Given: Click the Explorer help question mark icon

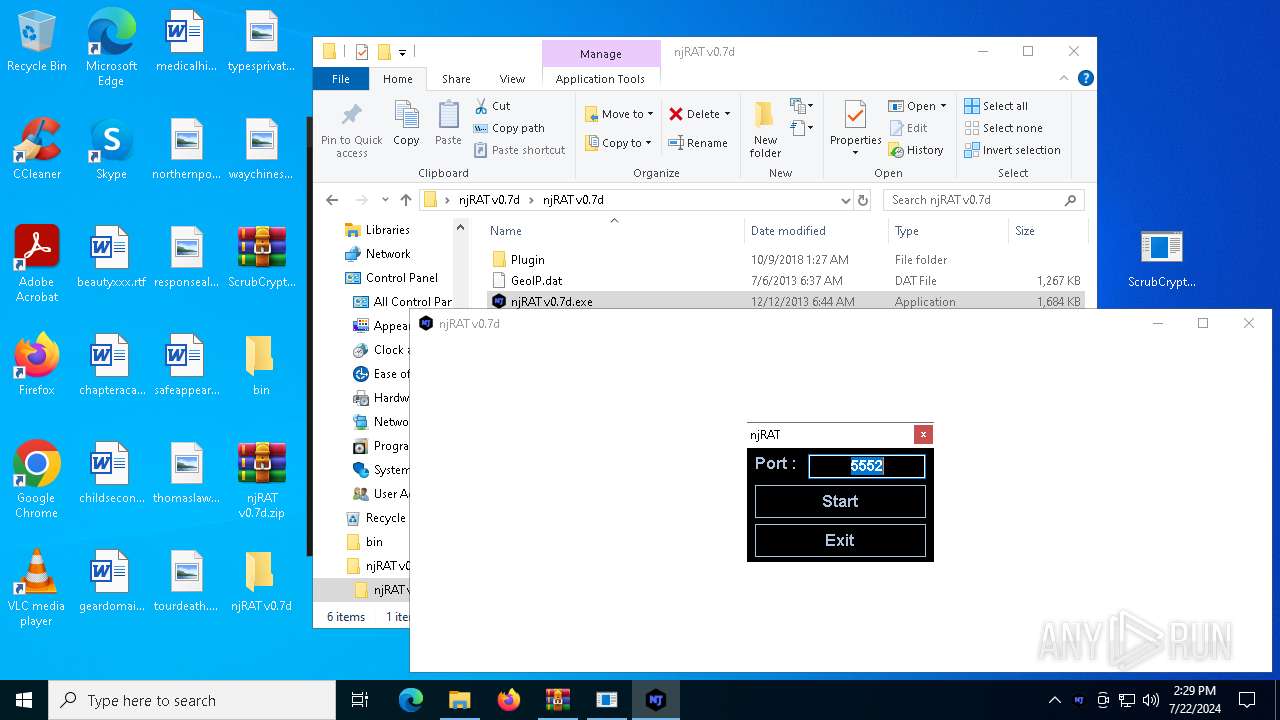Looking at the screenshot, I should (x=1085, y=78).
